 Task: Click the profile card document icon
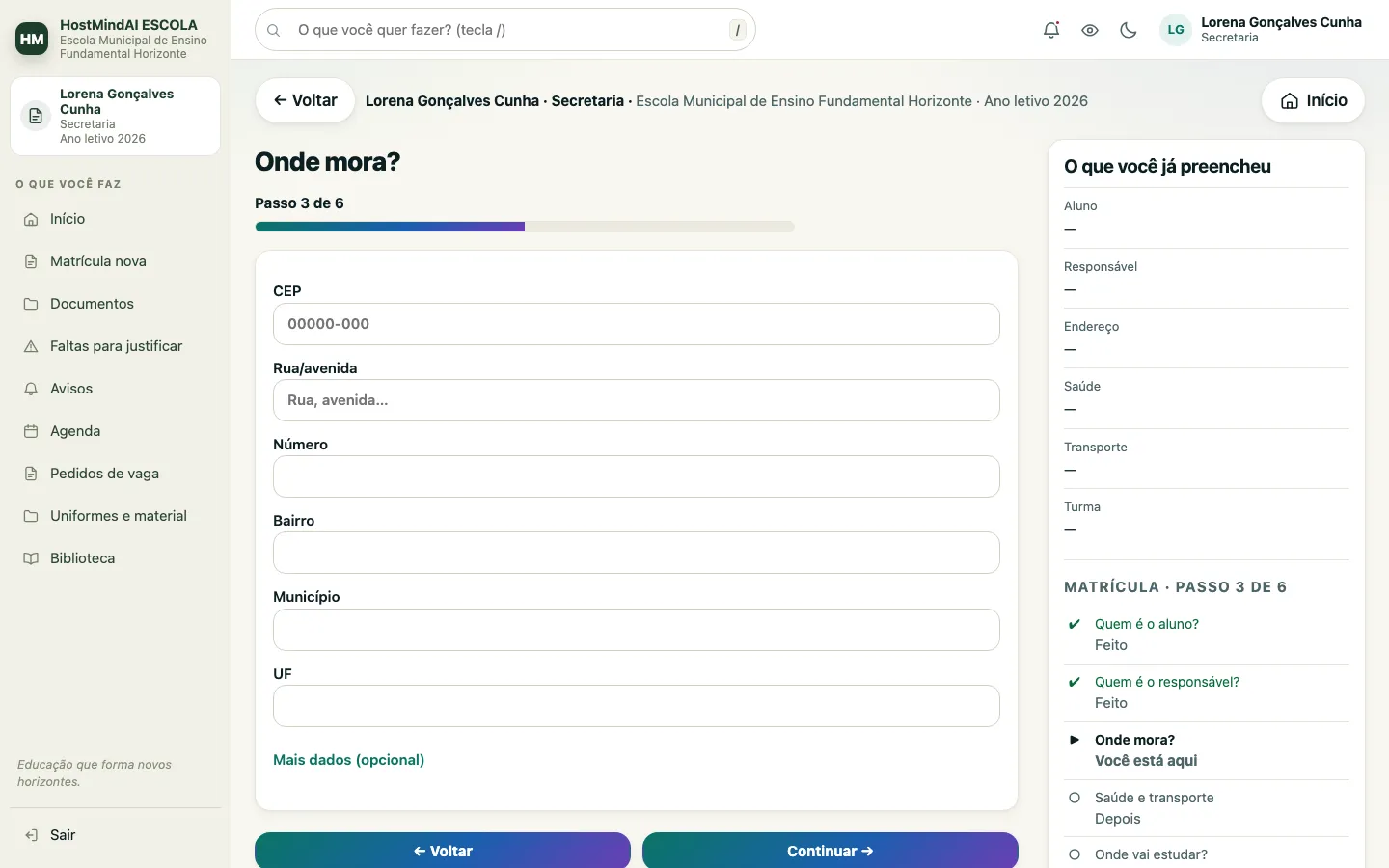coord(36,116)
